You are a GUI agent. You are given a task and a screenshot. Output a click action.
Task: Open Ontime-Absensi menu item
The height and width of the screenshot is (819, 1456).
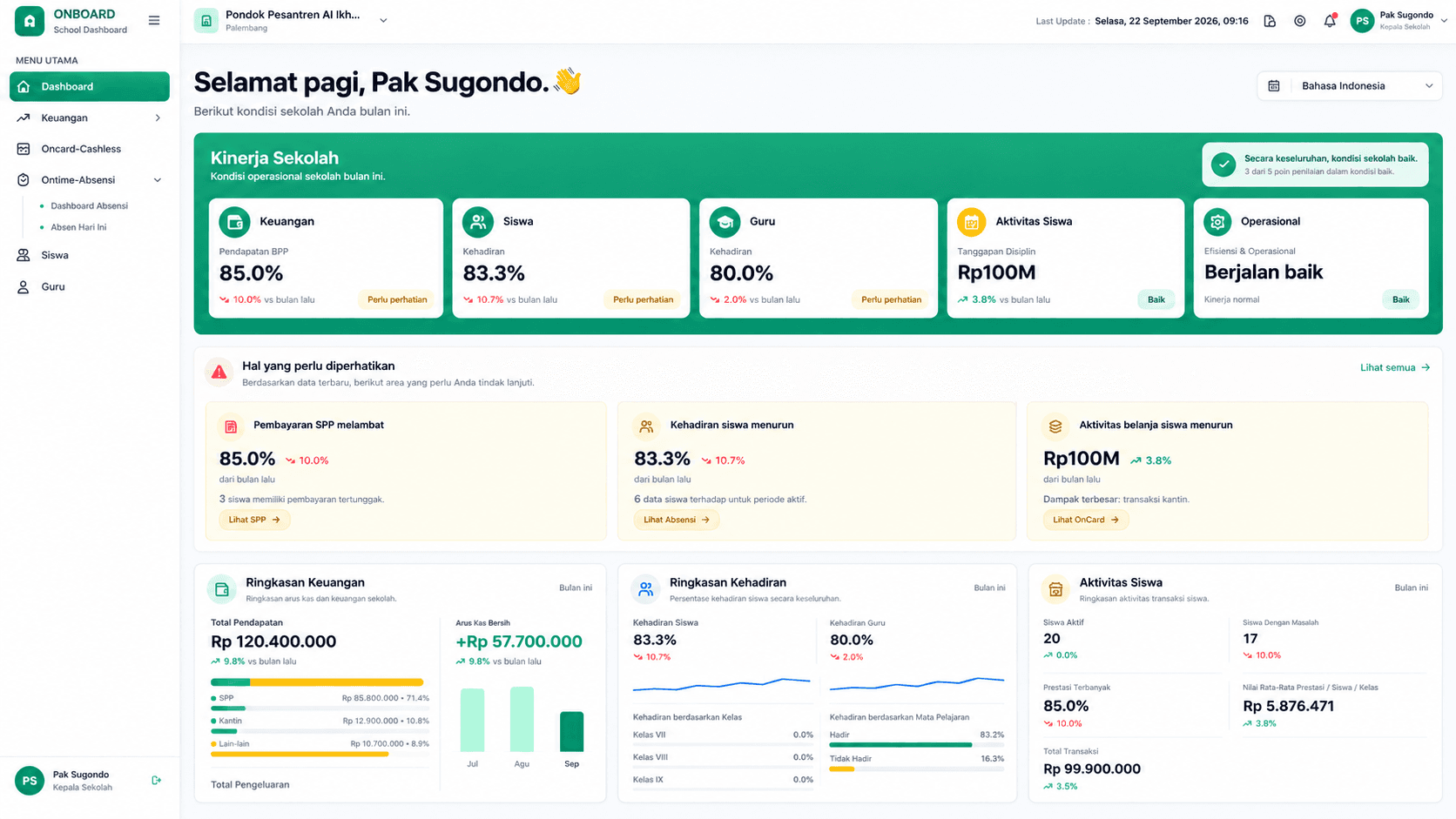(90, 180)
